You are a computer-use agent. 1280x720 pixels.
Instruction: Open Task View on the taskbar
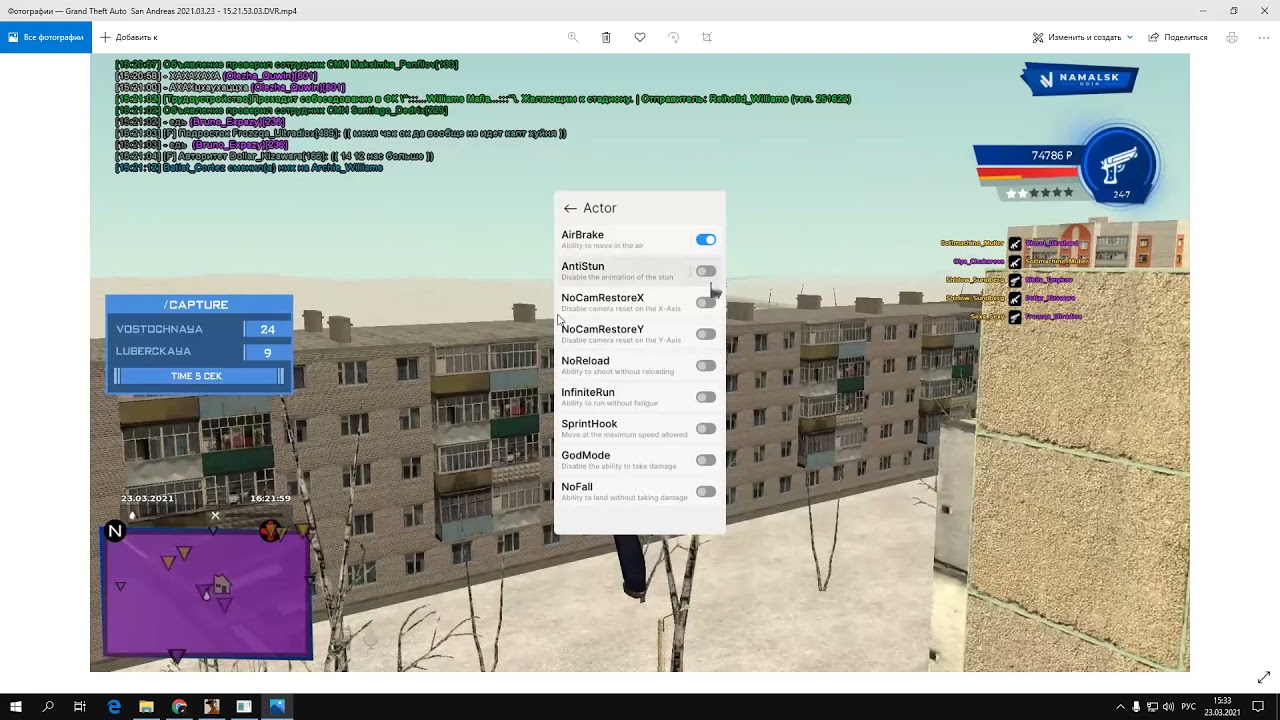coord(80,706)
